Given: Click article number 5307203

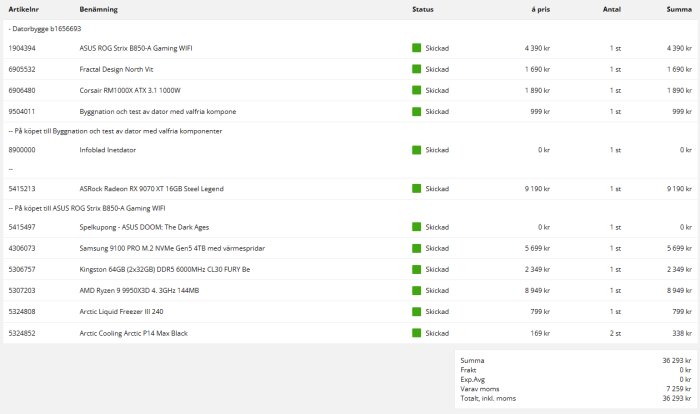Looking at the screenshot, I should 22,290.
